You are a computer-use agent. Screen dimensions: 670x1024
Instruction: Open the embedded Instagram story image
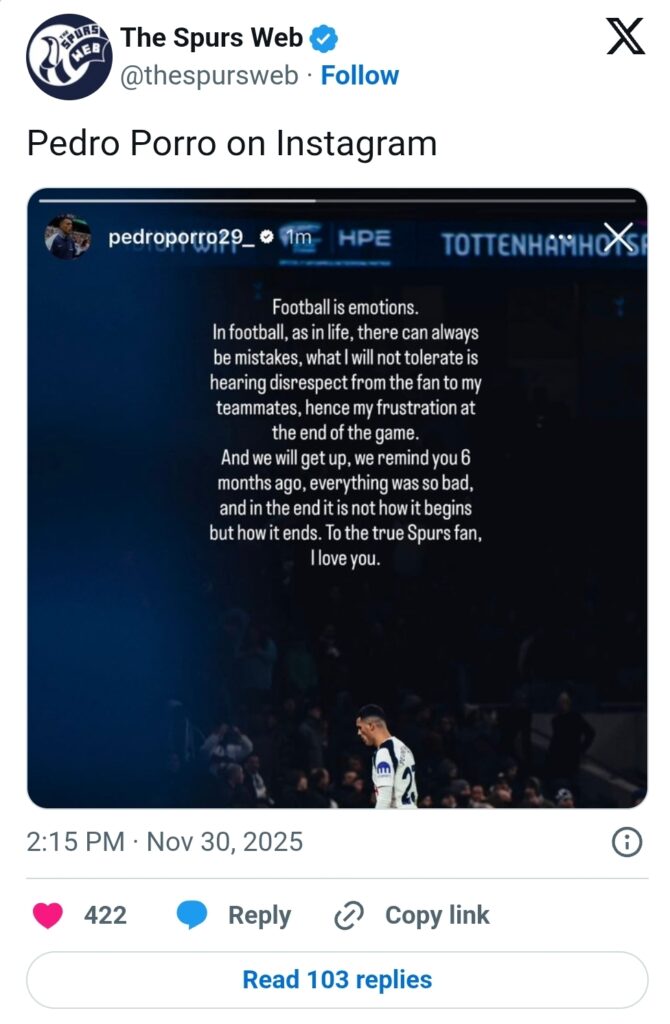[337, 600]
